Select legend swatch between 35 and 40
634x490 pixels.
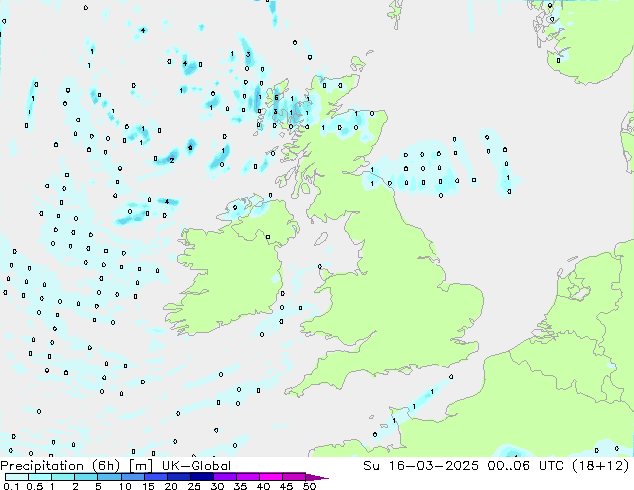[x=248, y=477]
